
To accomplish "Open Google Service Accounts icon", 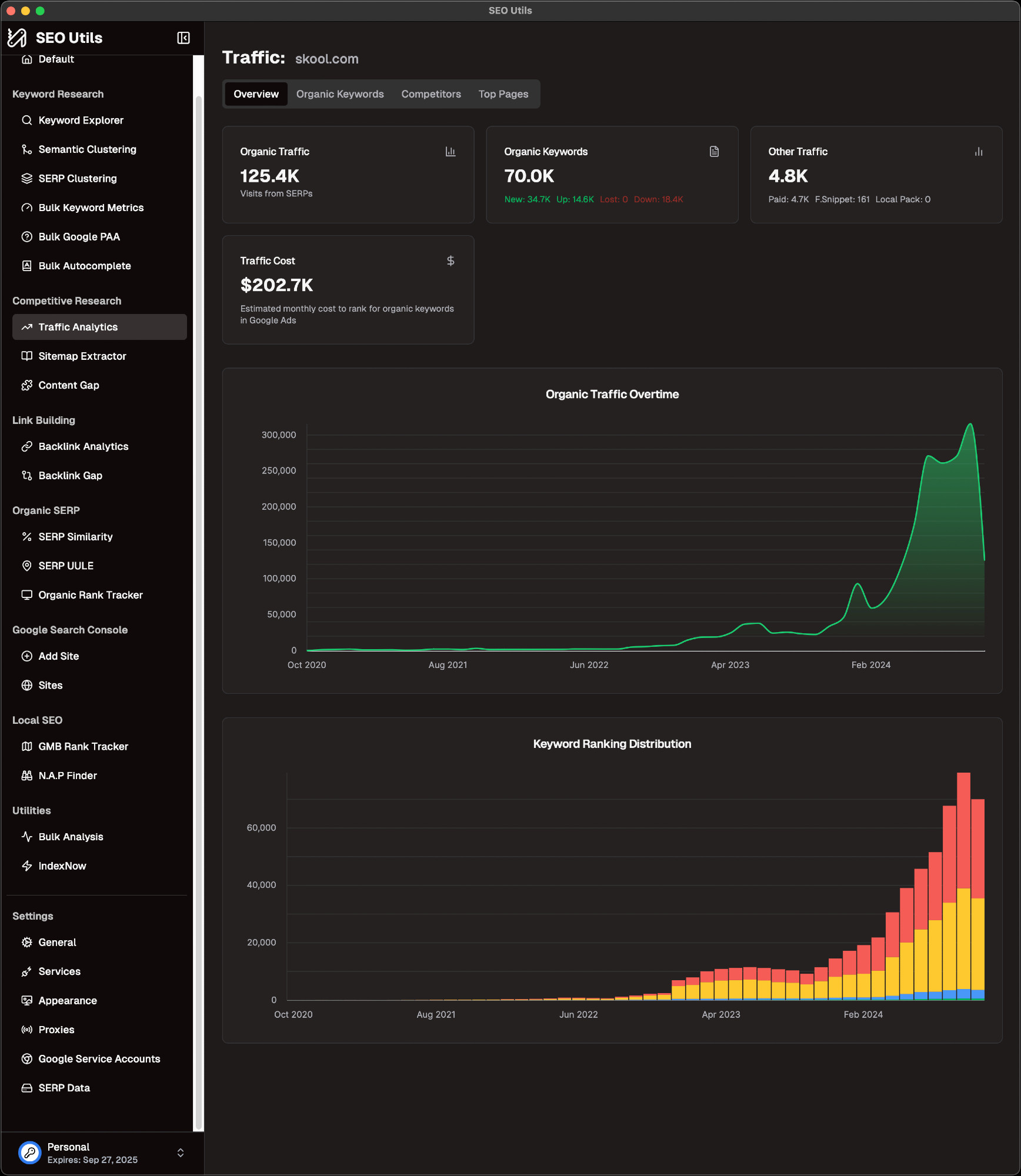I will click(26, 1058).
